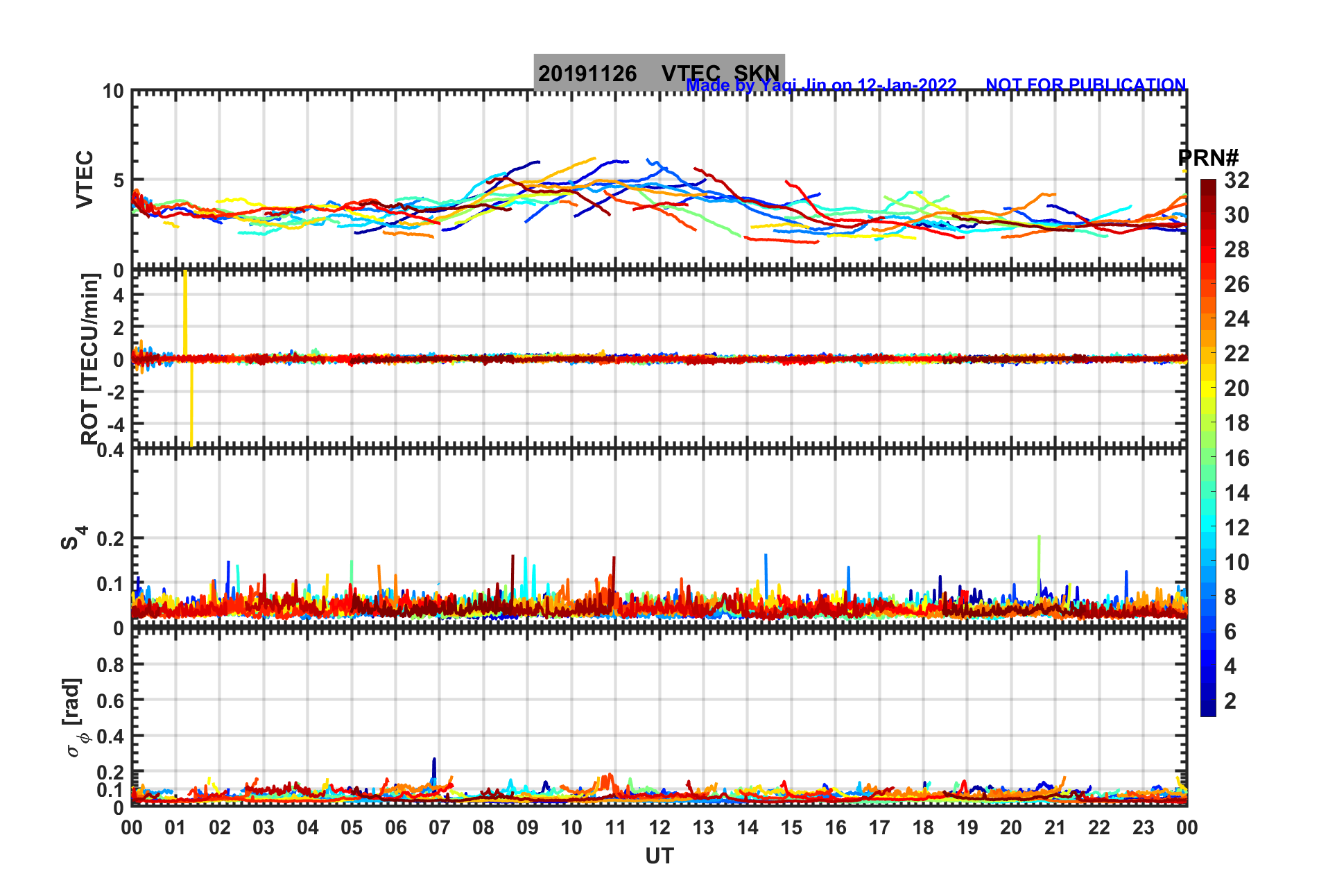Click x-axis tick label 21
Screen dimensions: 1319x896
1055,827
